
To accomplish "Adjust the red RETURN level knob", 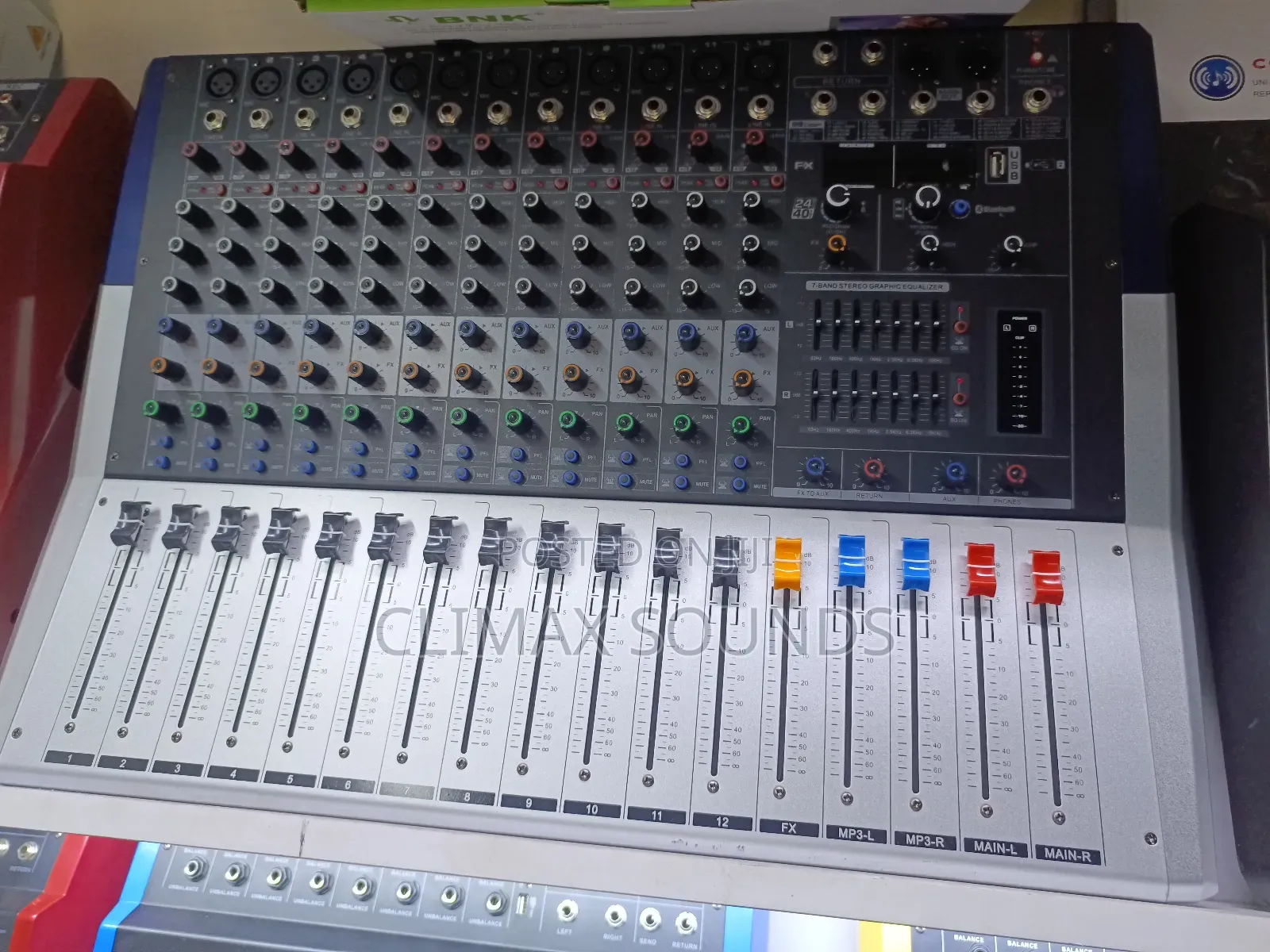I will 873,469.
